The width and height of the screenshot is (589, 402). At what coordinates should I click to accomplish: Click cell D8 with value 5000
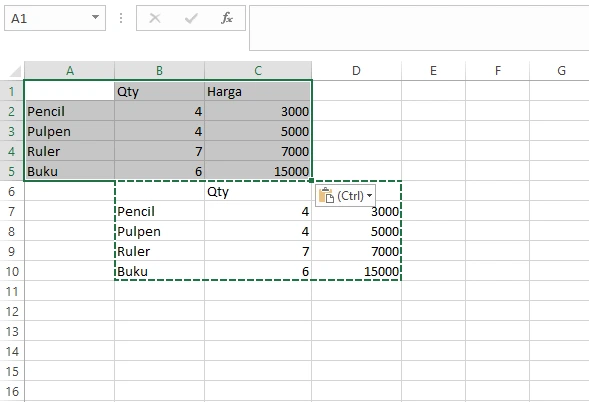(x=356, y=231)
